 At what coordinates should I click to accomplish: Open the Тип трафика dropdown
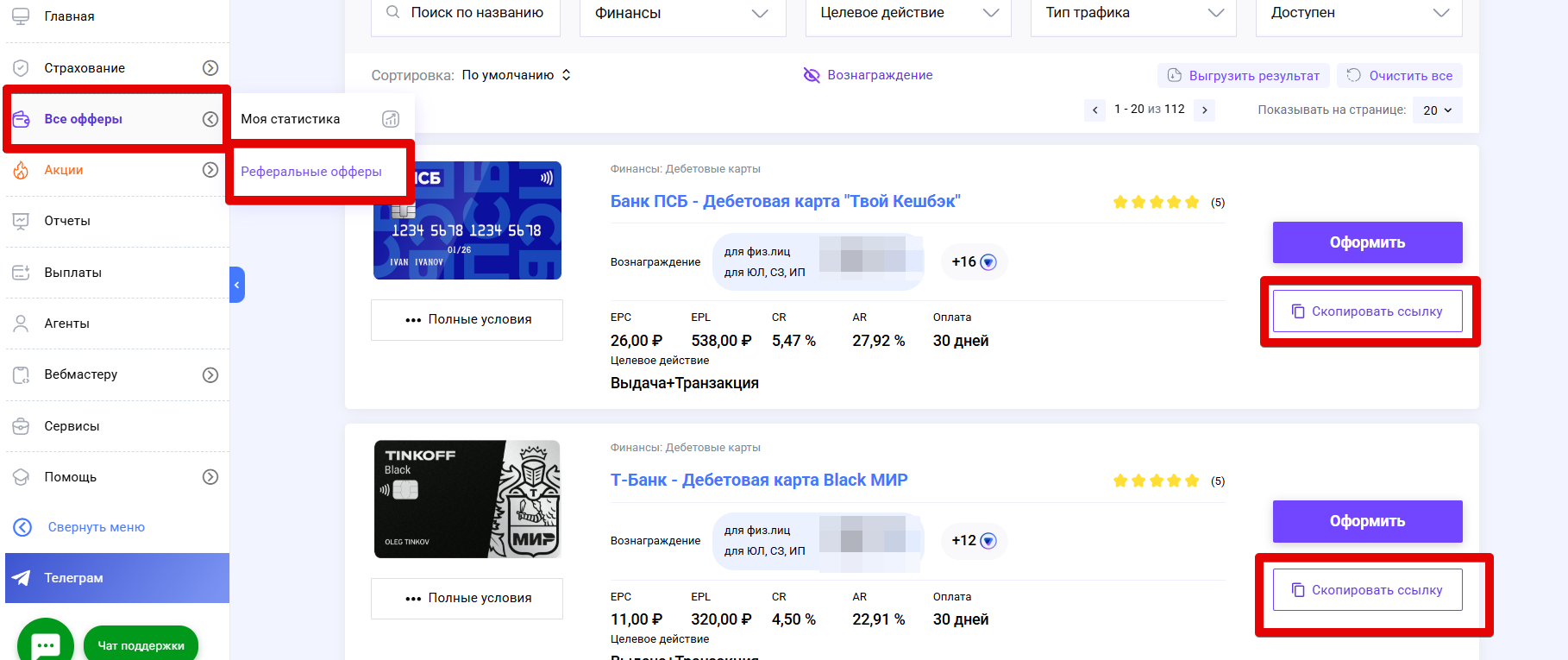(1133, 14)
